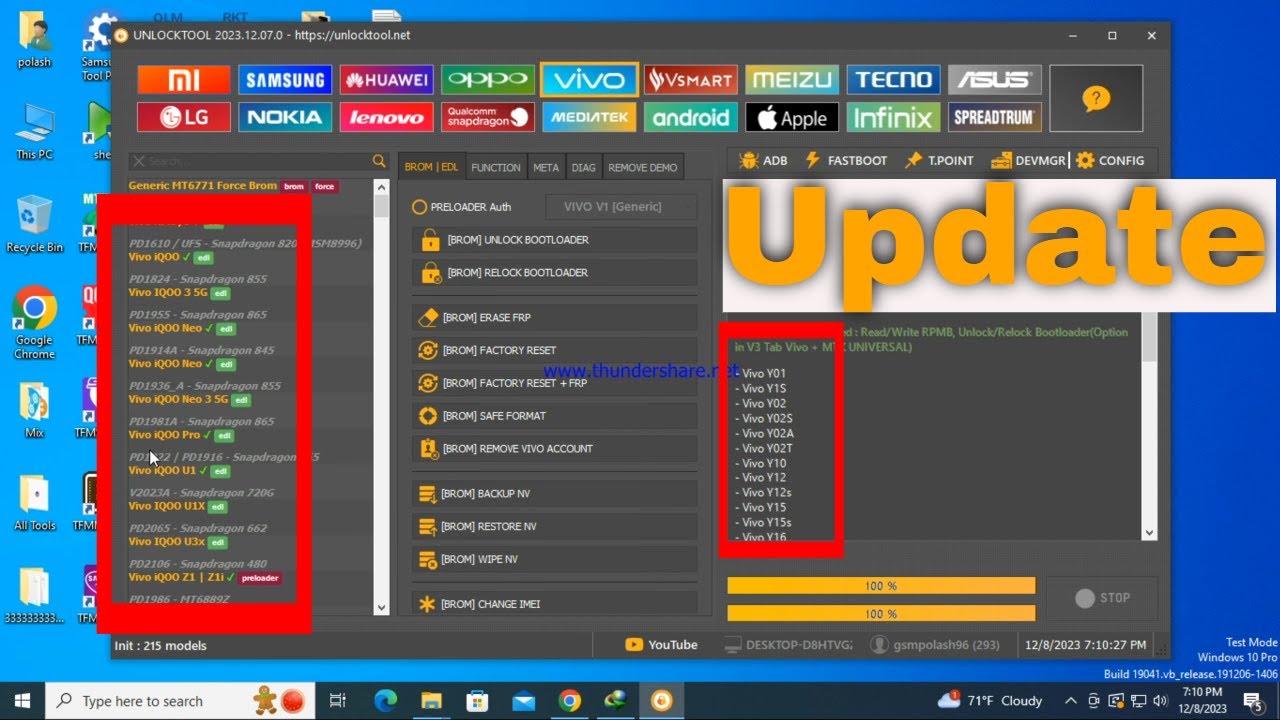The width and height of the screenshot is (1280, 720).
Task: Switch to the BROM | EDL tab
Action: pos(431,168)
